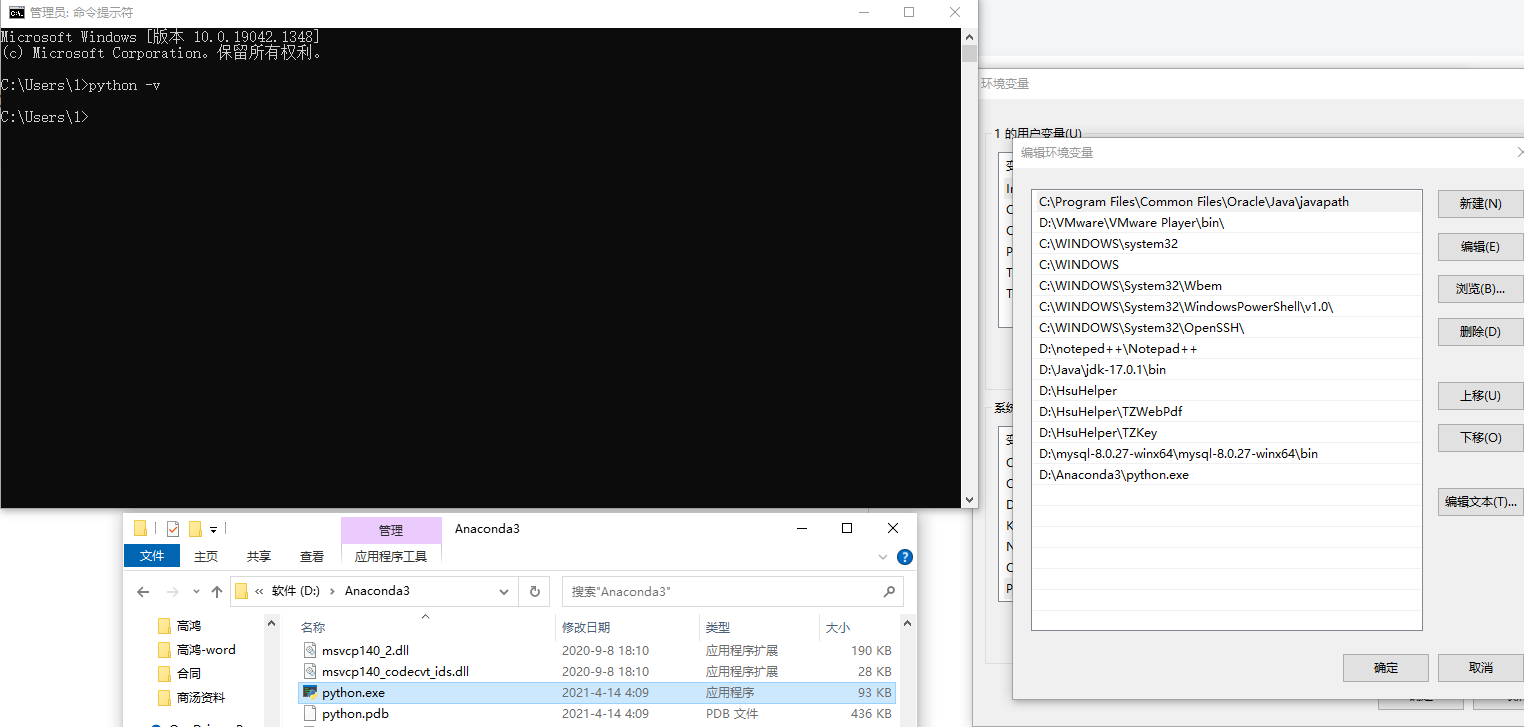Switch to the 主页 ribbon tab
Screen dimensions: 1524x727
click(206, 556)
